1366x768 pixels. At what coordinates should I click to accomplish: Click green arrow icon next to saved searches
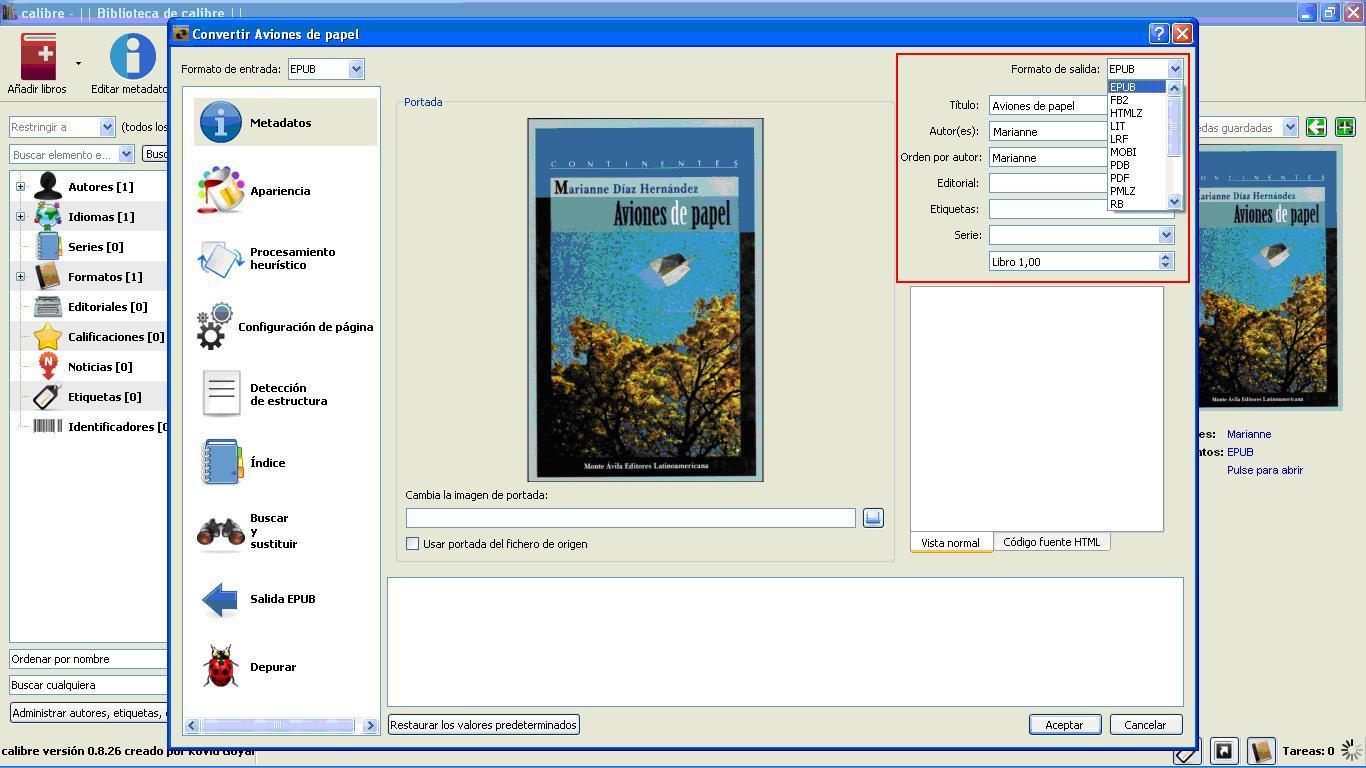(1316, 127)
